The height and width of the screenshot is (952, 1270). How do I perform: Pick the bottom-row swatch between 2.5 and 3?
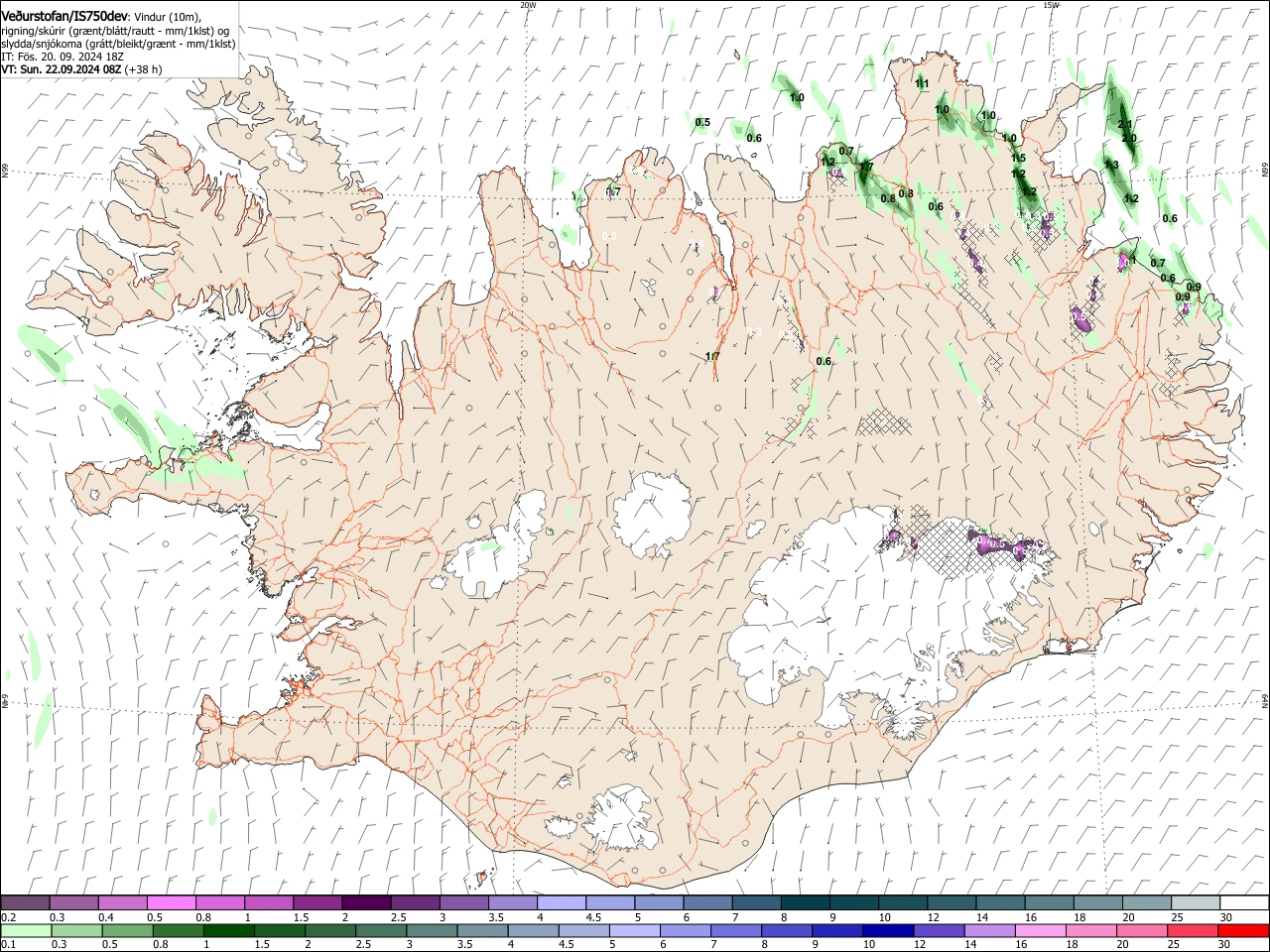(382, 930)
